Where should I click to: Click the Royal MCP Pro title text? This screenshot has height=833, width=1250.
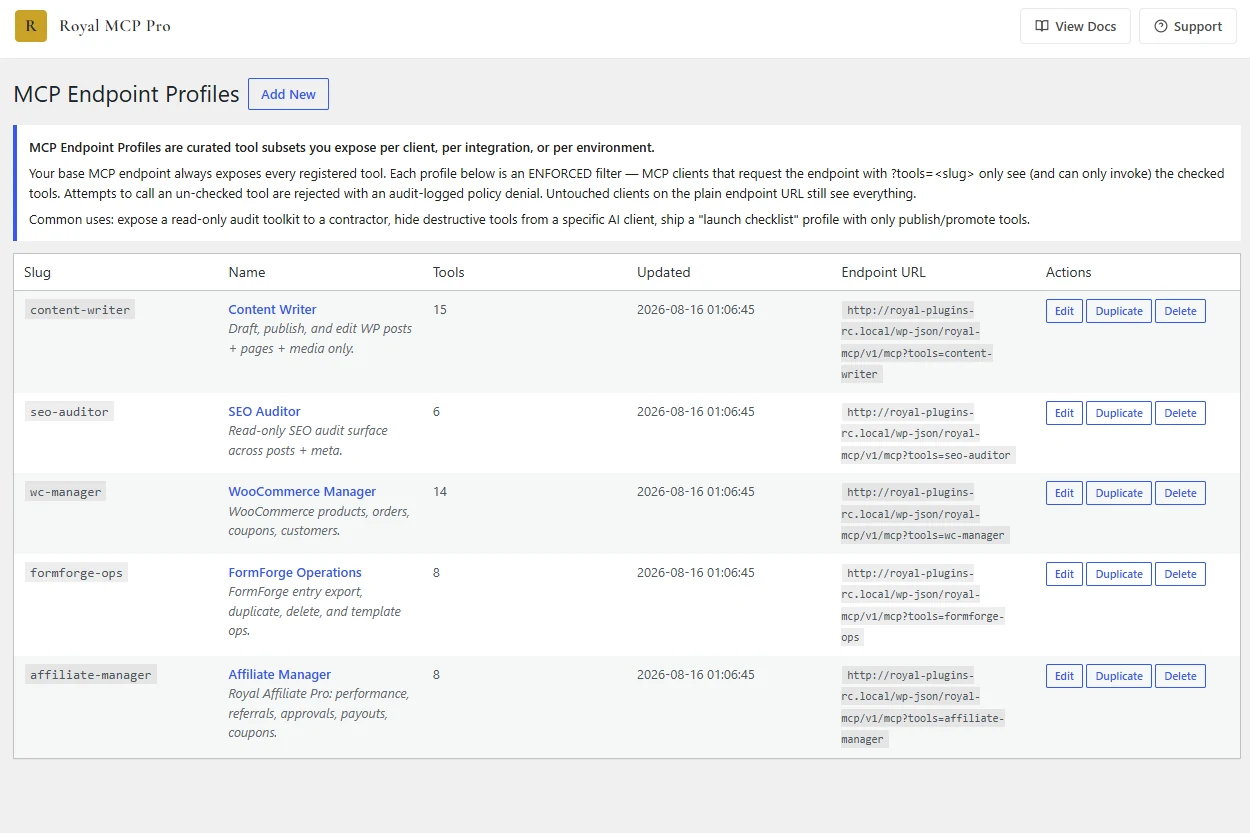click(x=115, y=26)
